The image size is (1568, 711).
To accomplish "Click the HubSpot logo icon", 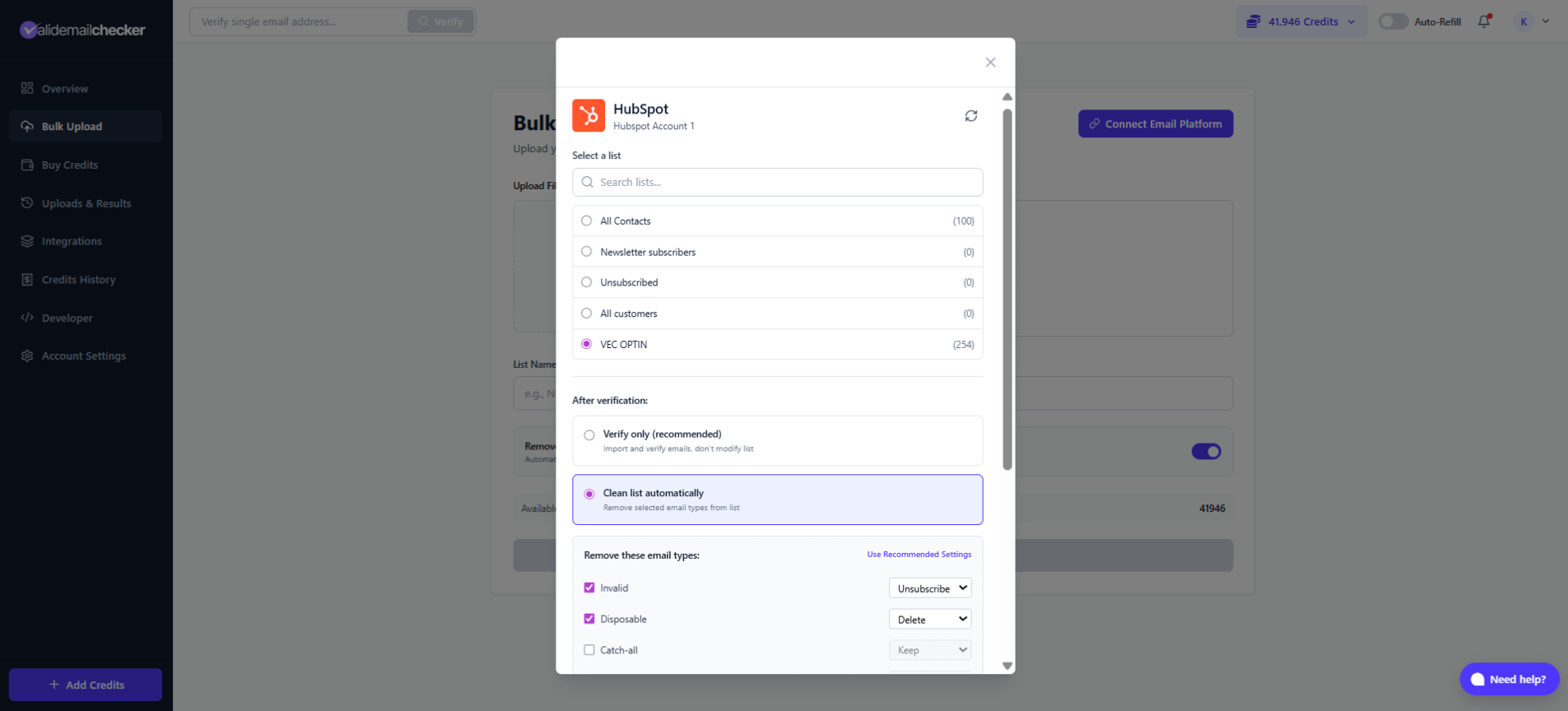I will coord(589,115).
